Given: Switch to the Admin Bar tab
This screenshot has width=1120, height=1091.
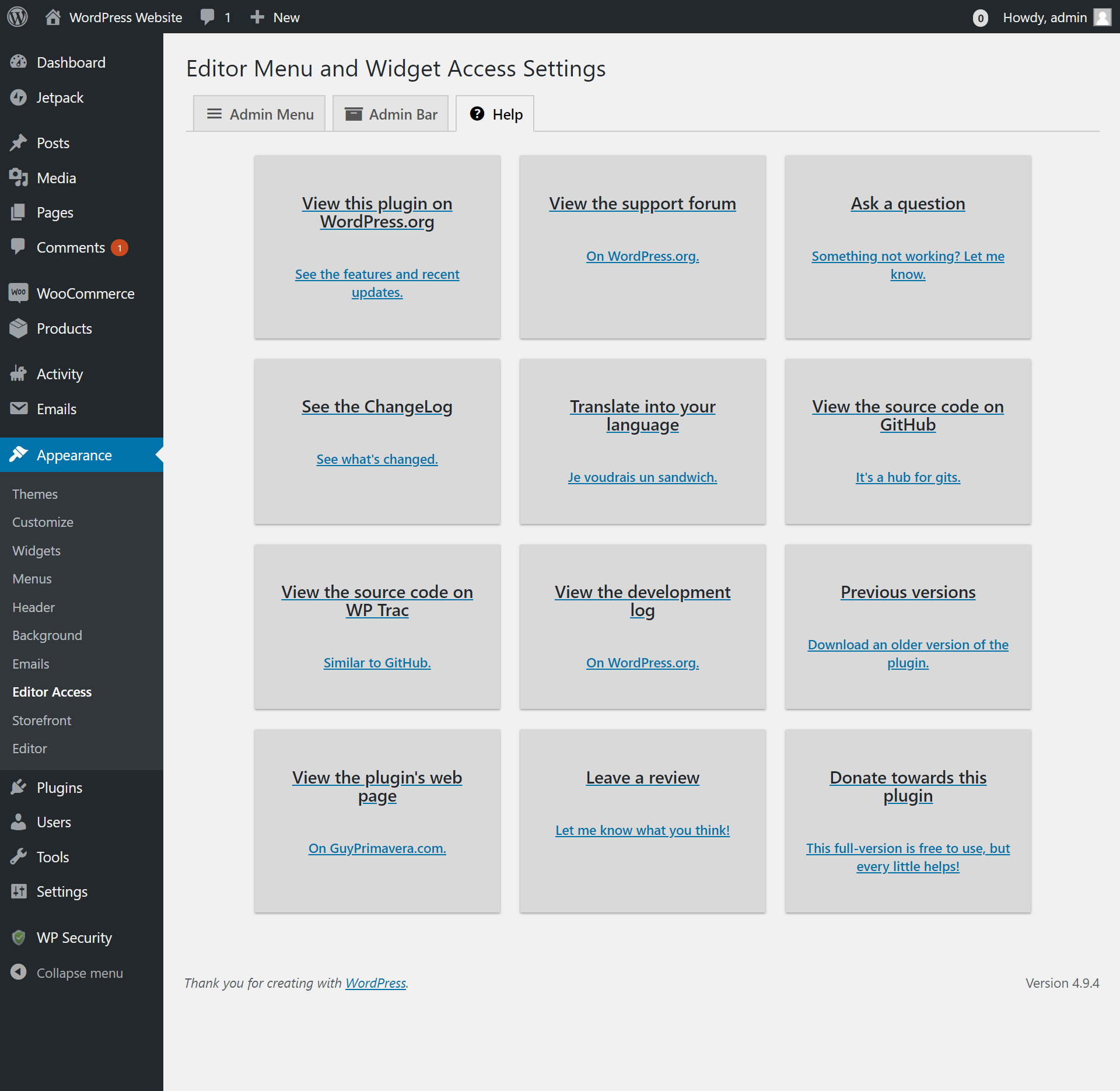Looking at the screenshot, I should pos(391,114).
